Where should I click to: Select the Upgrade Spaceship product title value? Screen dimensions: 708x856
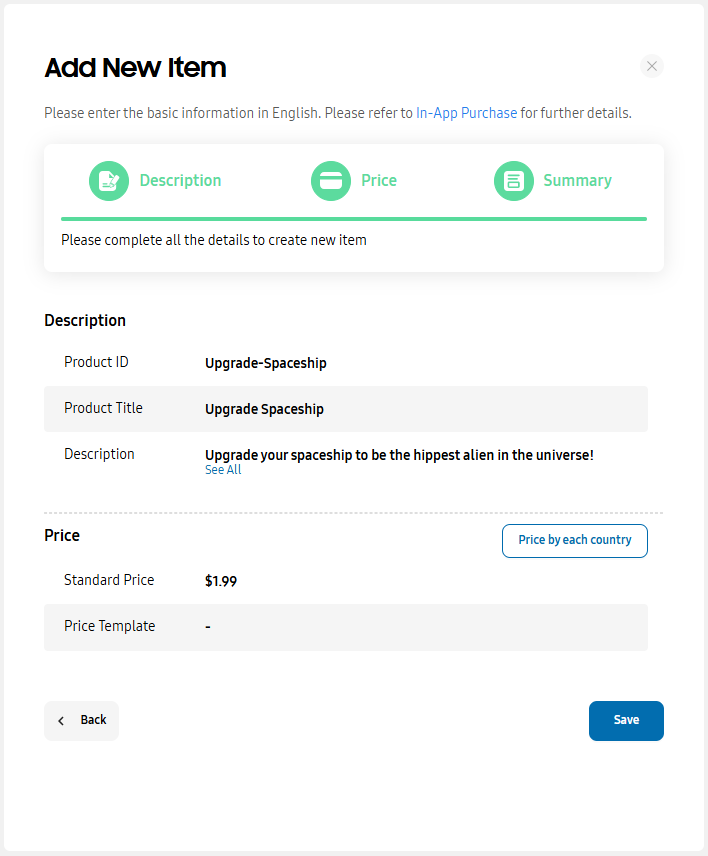(x=264, y=409)
